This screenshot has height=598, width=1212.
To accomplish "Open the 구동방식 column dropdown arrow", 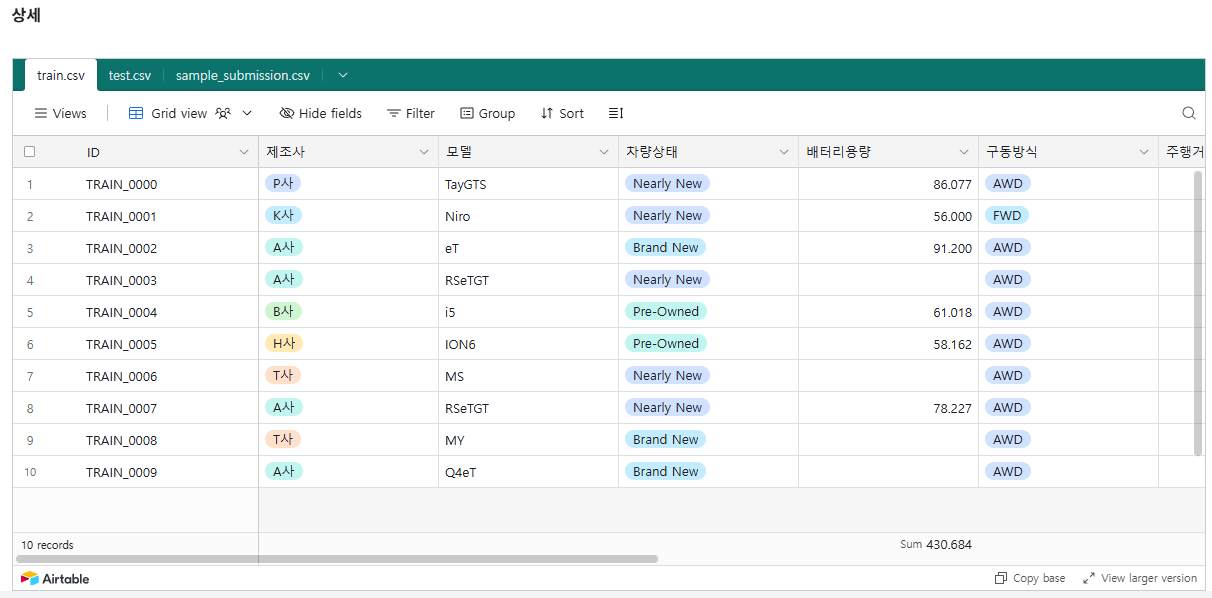I will pos(1144,152).
